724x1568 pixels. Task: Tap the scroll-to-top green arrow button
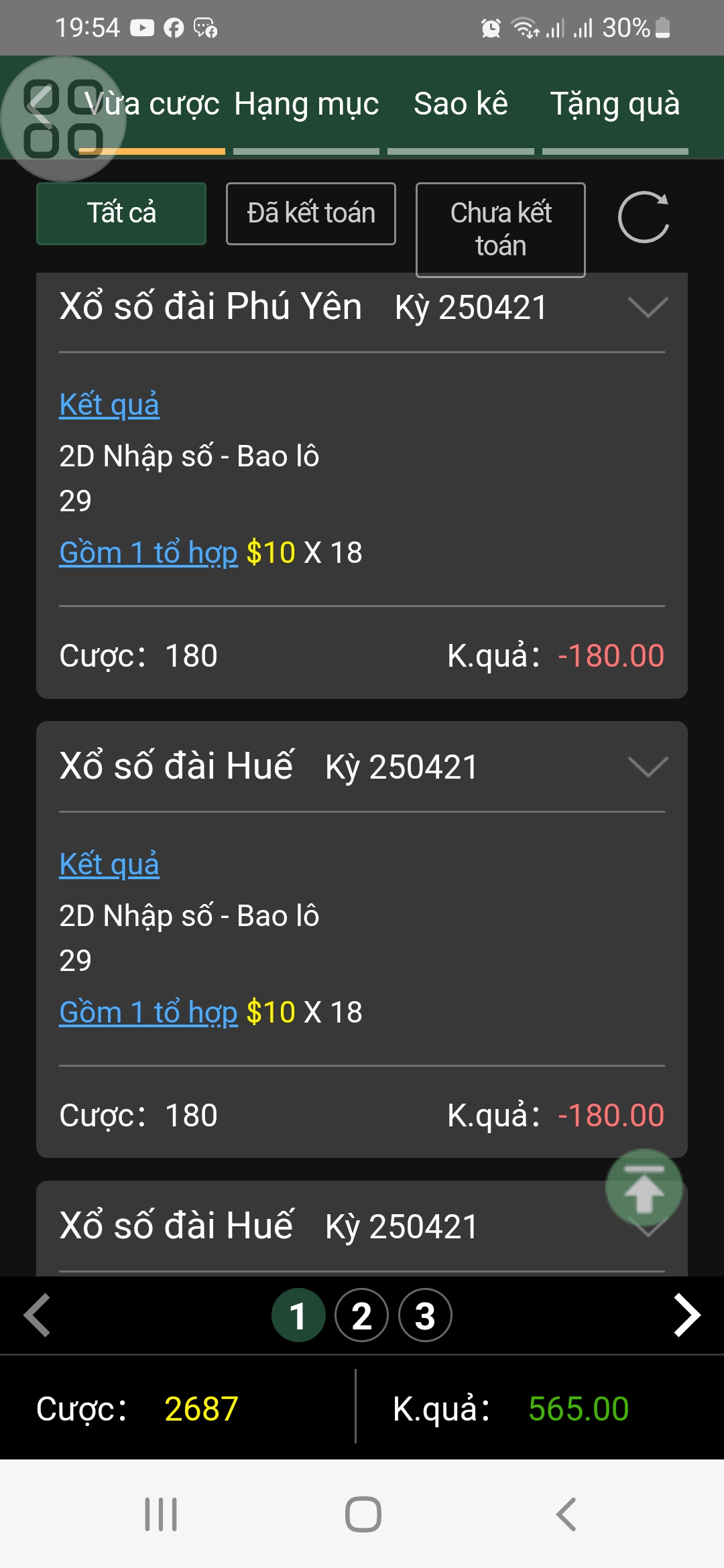point(644,1189)
